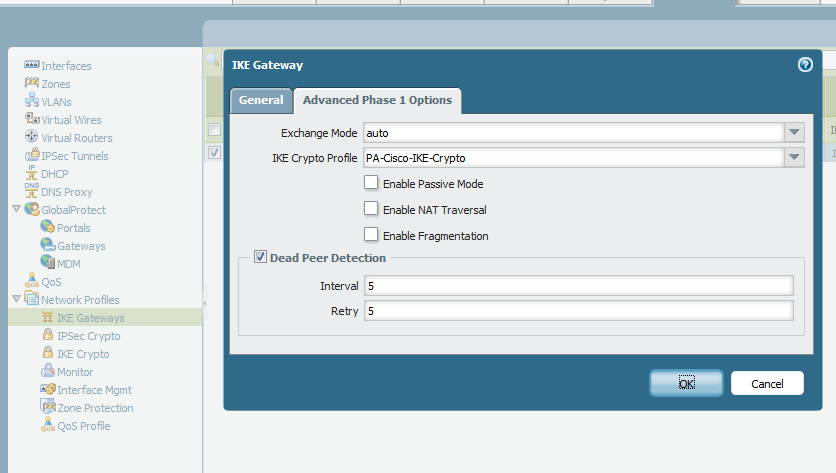Click in the Interval input field
Viewport: 836px width, 473px height.
(x=578, y=286)
